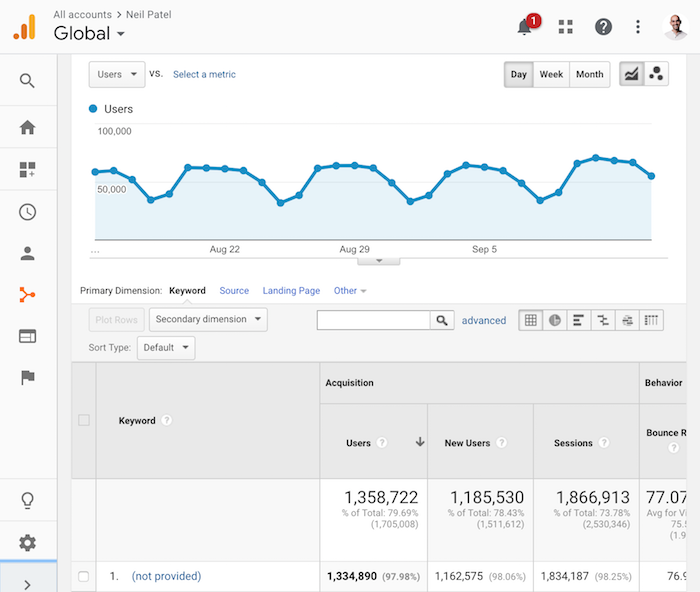Tick the select-all header checkbox
The height and width of the screenshot is (592, 700).
(x=84, y=420)
